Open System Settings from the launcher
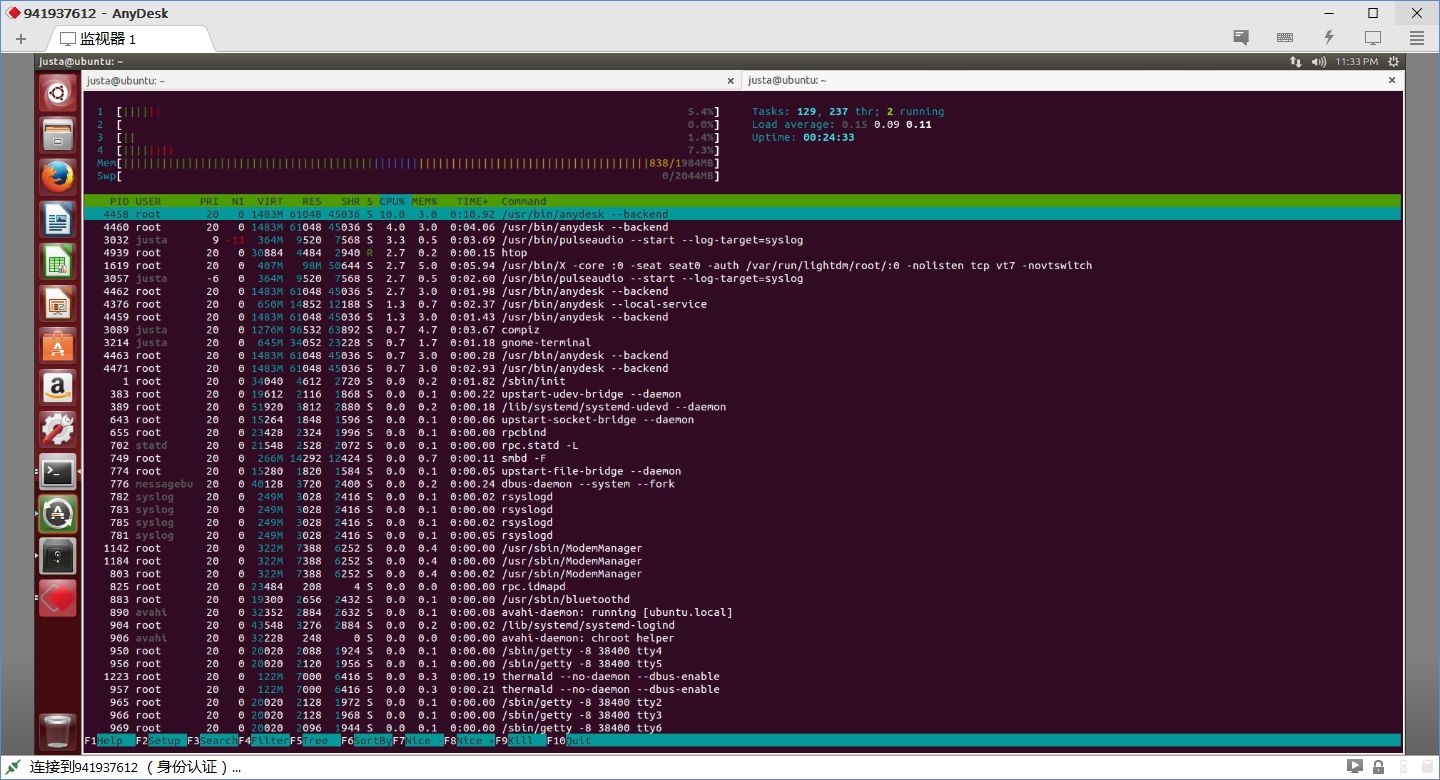Viewport: 1440px width, 780px height. (58, 429)
